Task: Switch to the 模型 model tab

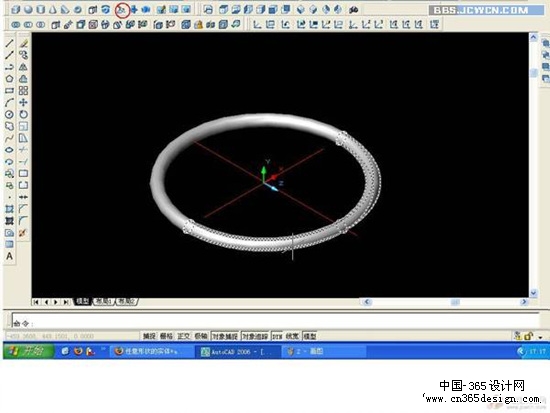Action: pyautogui.click(x=83, y=301)
